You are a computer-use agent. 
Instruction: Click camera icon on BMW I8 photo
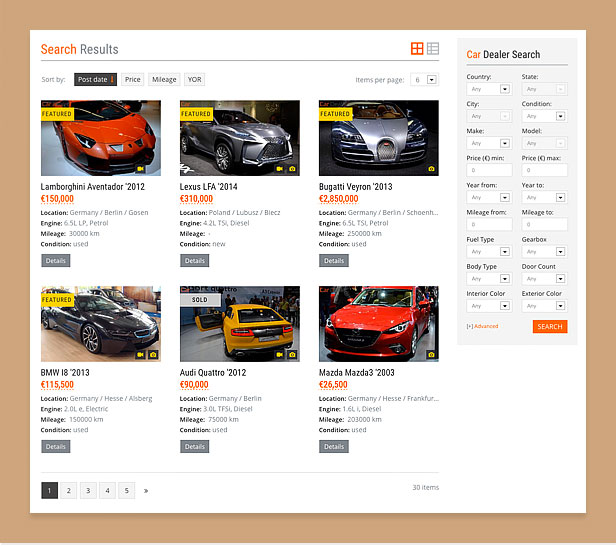click(x=153, y=354)
